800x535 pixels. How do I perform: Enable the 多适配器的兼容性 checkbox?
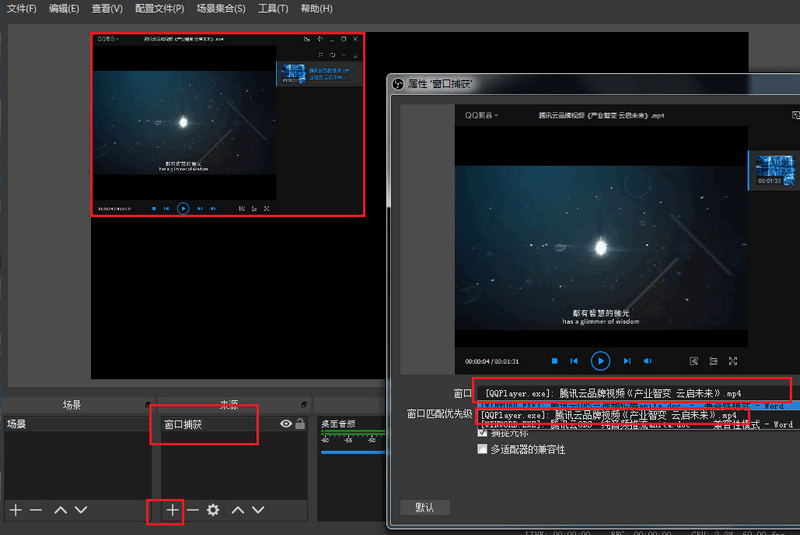click(x=483, y=450)
